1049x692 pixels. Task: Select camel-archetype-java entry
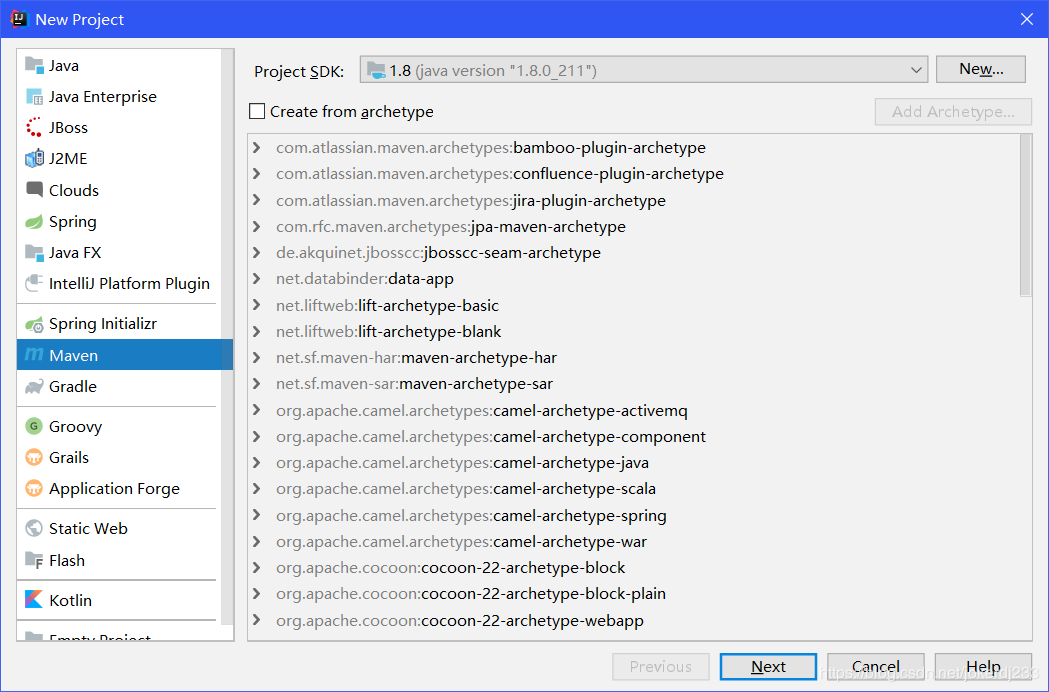click(x=462, y=462)
